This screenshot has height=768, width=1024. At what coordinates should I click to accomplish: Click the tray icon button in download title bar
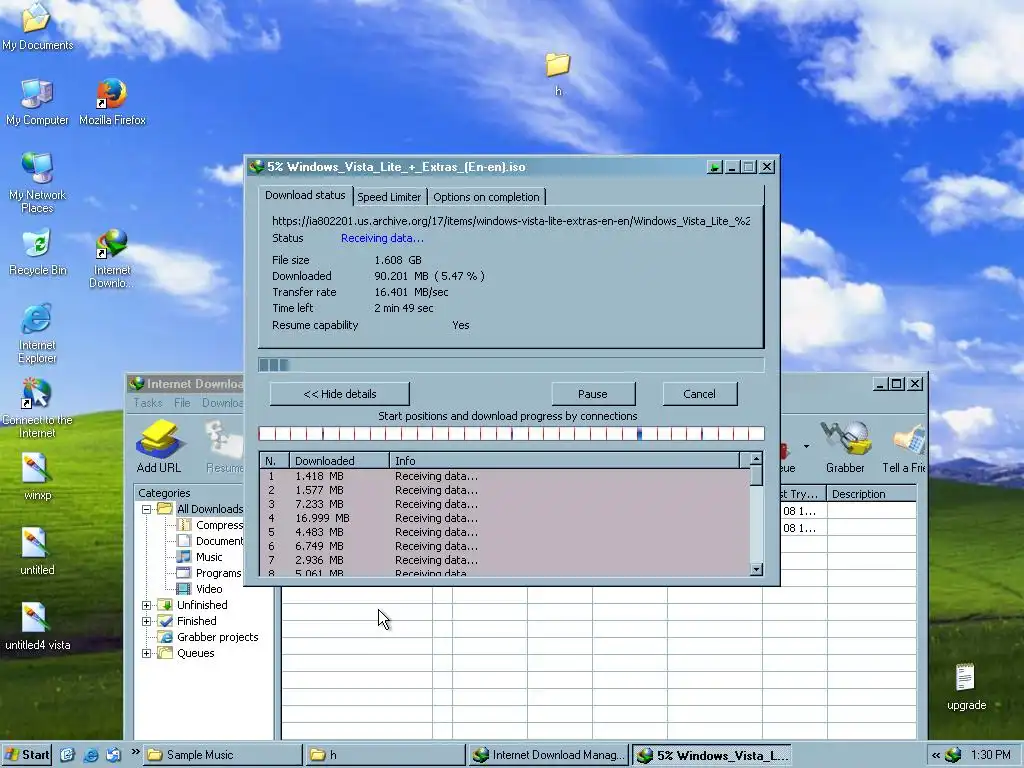point(714,167)
